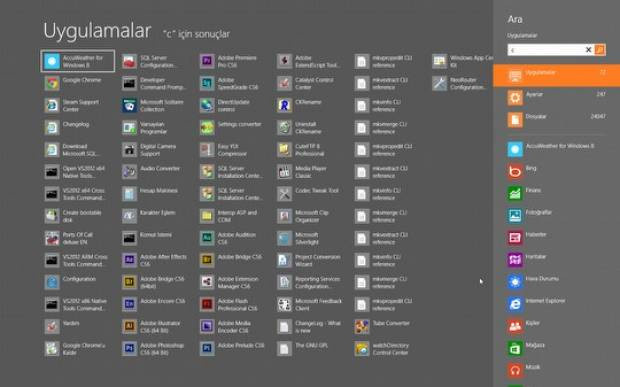
Task: Select AccuWeather in the Ara sidebar
Action: [x=556, y=149]
